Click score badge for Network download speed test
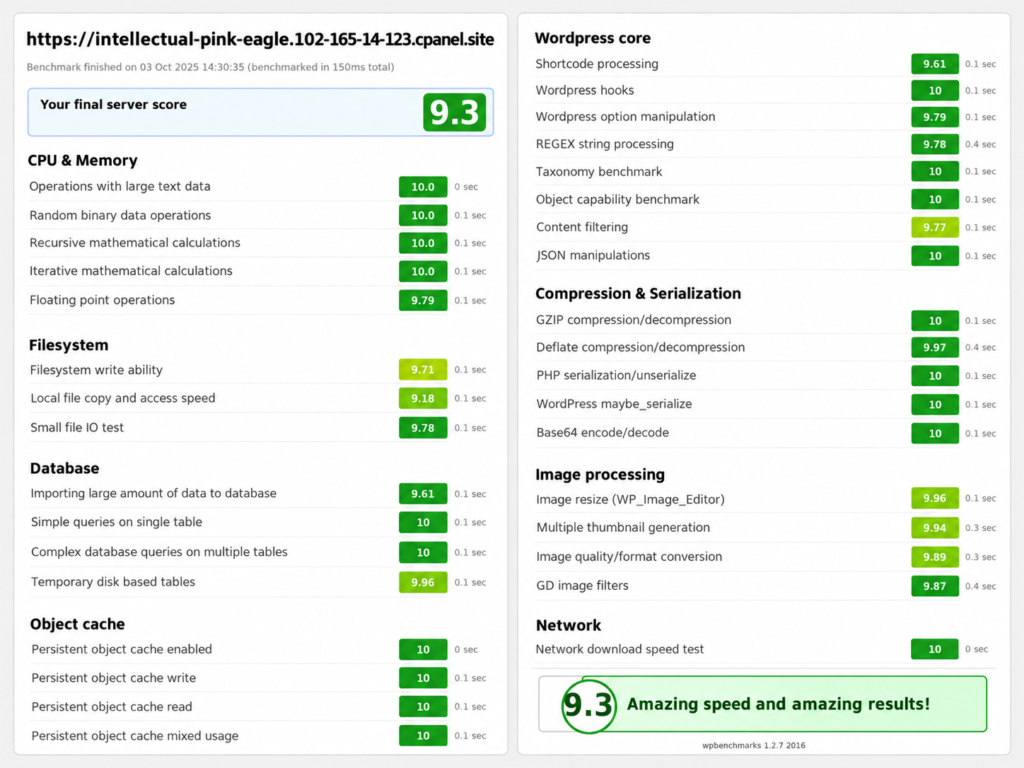The width and height of the screenshot is (1024, 768). pos(935,649)
